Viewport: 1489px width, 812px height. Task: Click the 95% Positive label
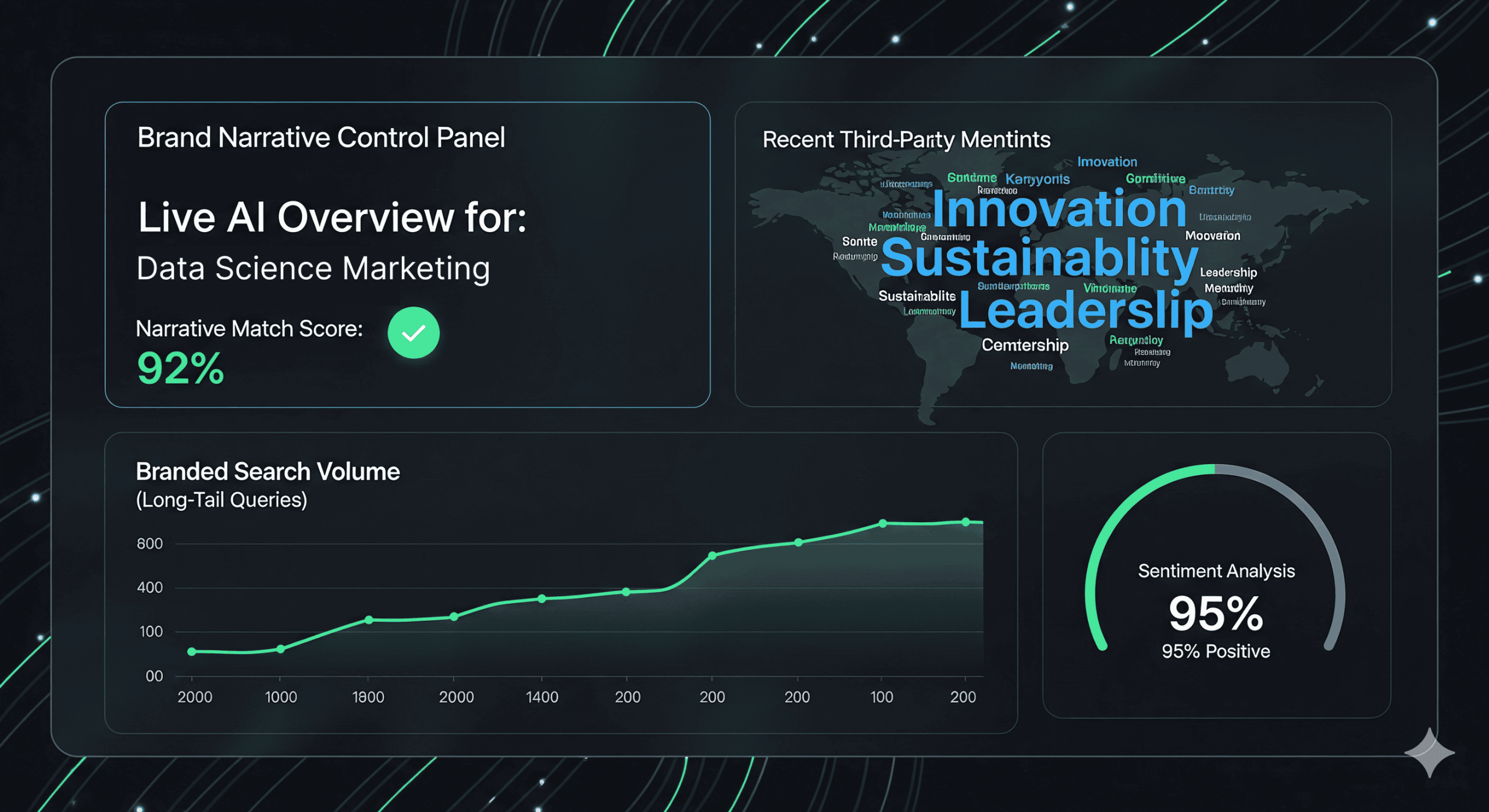[x=1216, y=651]
